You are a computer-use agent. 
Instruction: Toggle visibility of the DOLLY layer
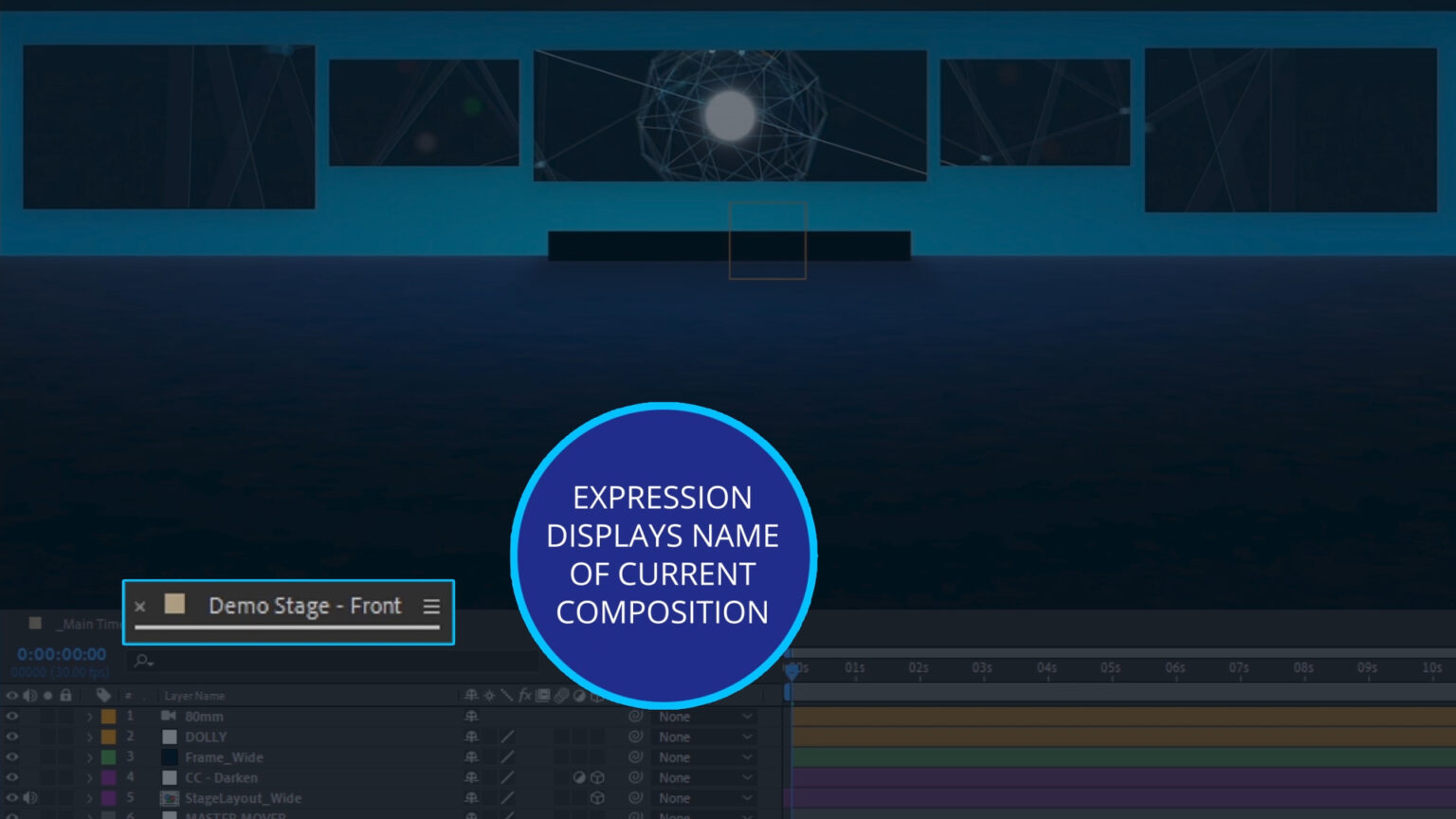click(13, 737)
